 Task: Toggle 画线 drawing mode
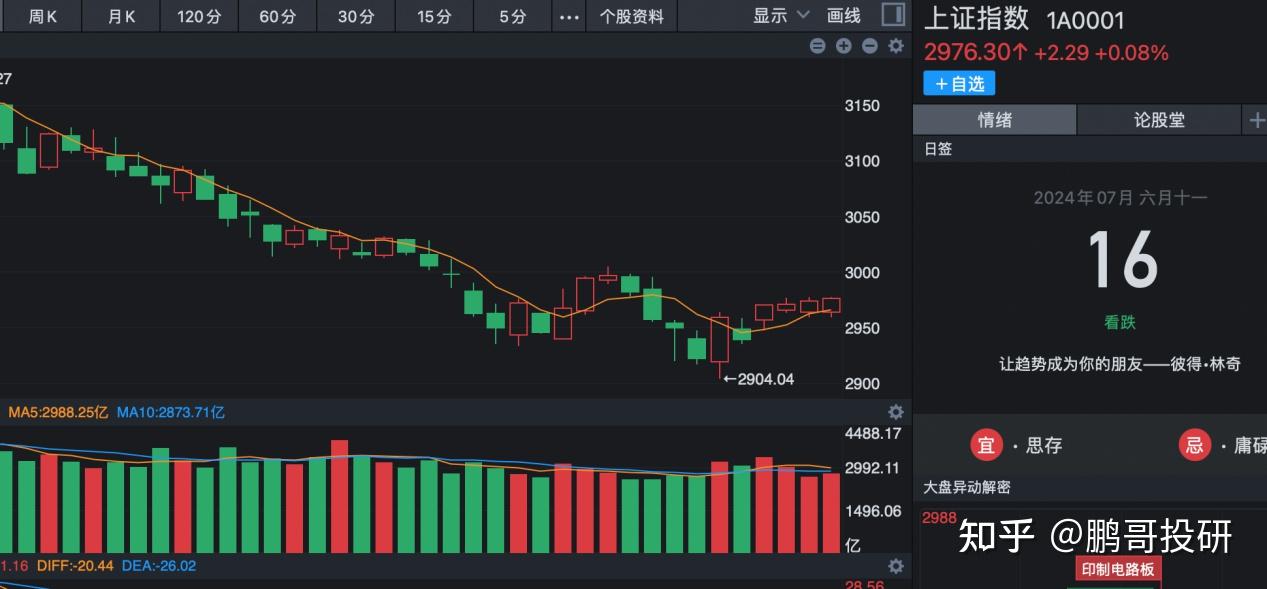point(843,15)
